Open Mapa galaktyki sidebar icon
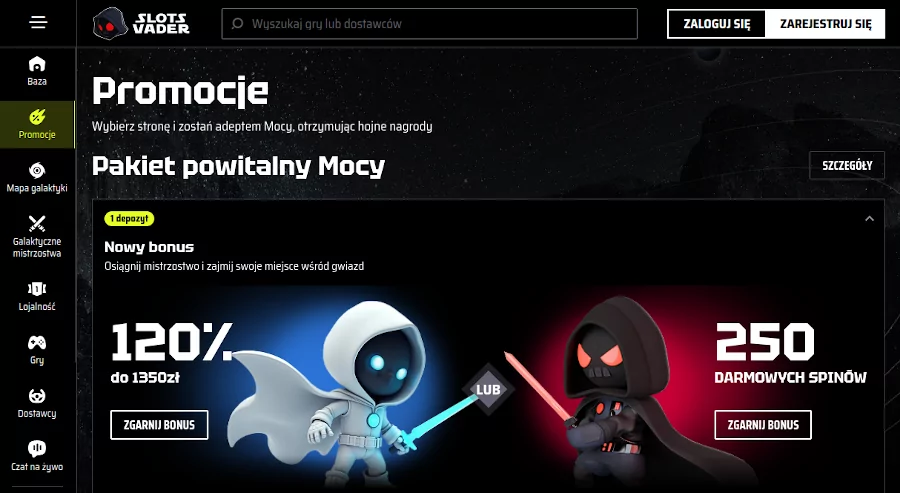This screenshot has height=493, width=900. tap(37, 170)
